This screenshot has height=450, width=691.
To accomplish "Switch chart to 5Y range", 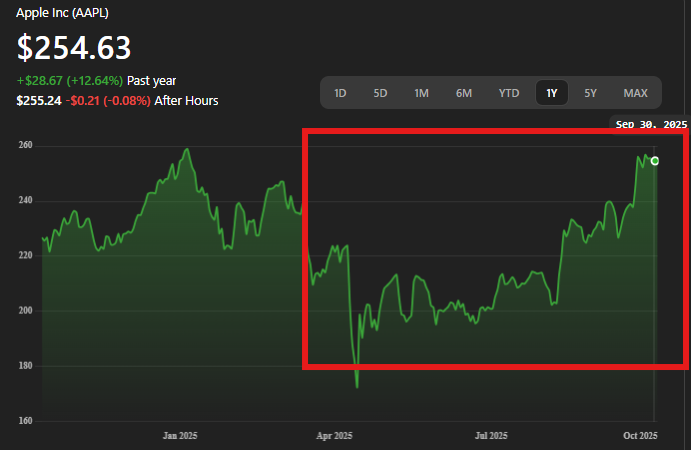I will [591, 93].
